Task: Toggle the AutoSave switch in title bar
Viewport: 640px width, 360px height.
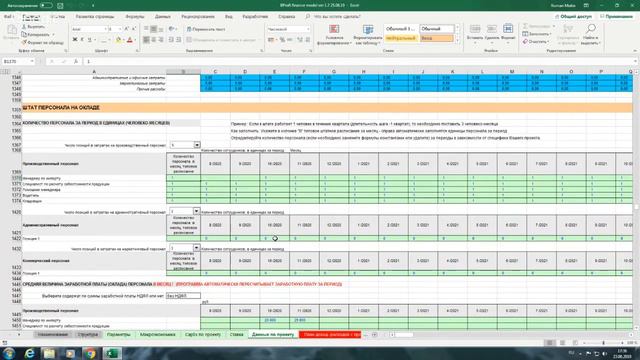Action: click(x=46, y=5)
